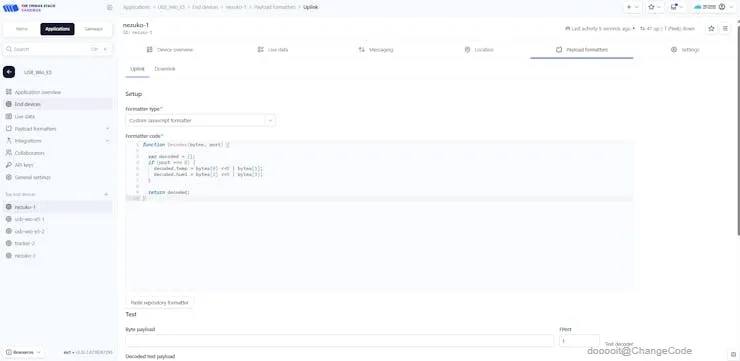Go to the Gateways section
Screen dimensions: 740x361
point(93,29)
